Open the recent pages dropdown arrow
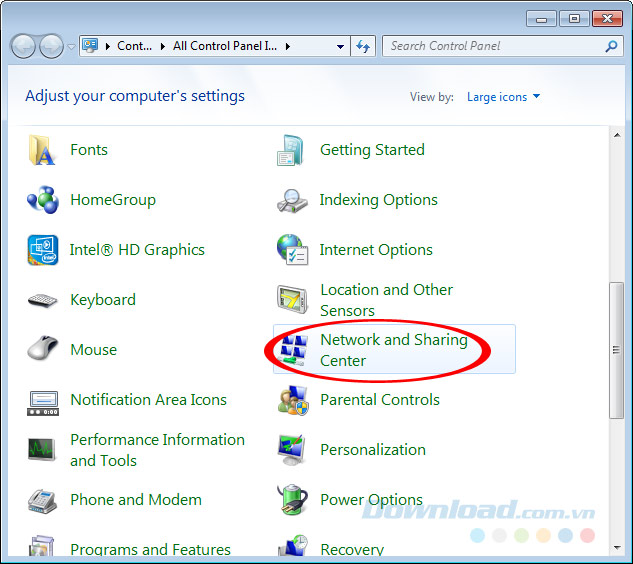Viewport: 633px width, 564px height. [71, 46]
